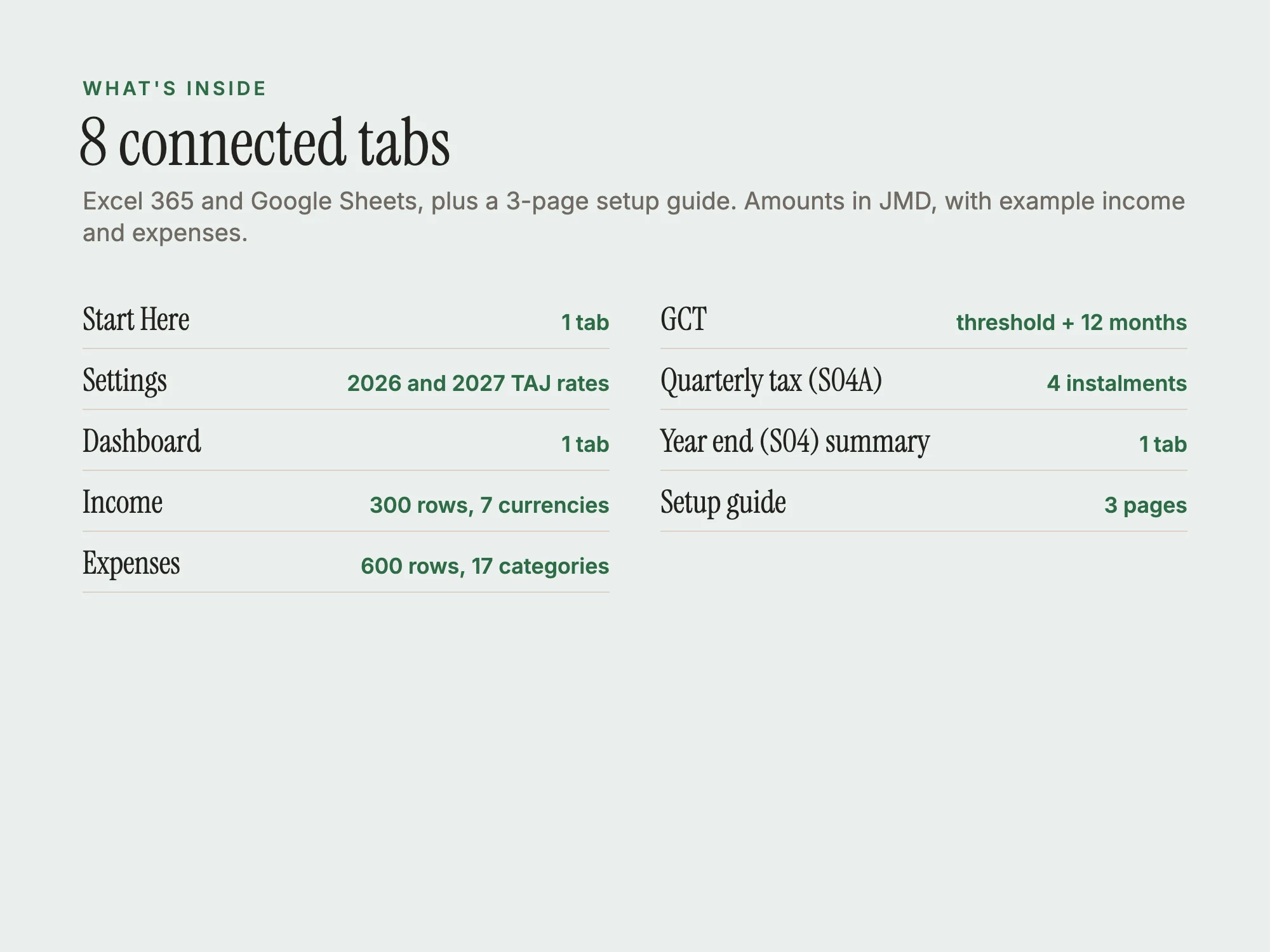Select "2026 and 2027 TAJ rates" text
Screen dimensions: 1270x952
coord(478,383)
